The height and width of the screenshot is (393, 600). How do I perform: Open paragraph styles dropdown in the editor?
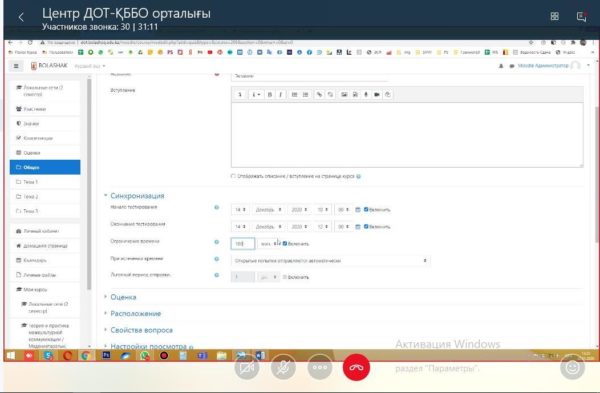pyautogui.click(x=256, y=95)
